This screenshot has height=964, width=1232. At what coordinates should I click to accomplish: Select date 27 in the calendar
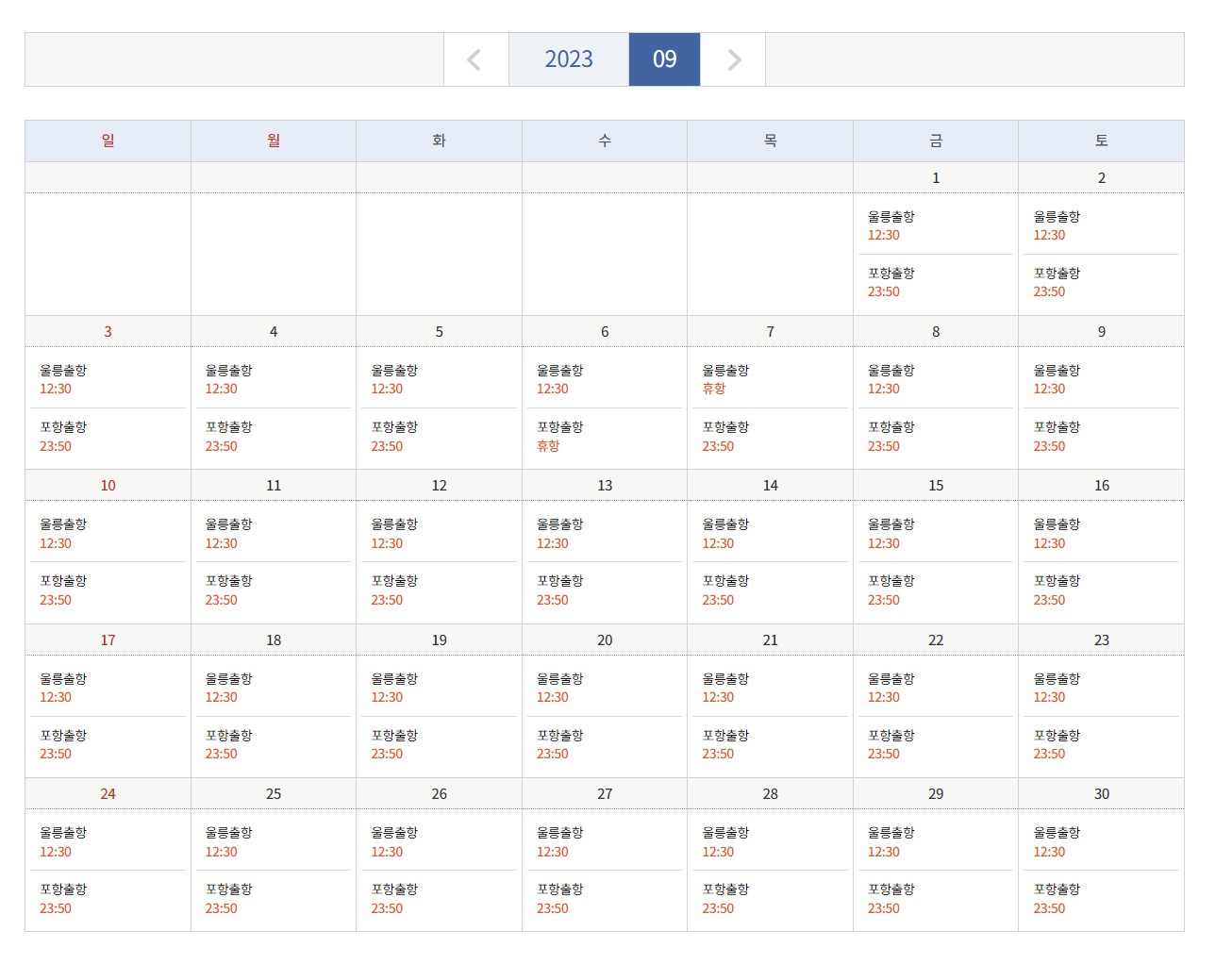(605, 793)
